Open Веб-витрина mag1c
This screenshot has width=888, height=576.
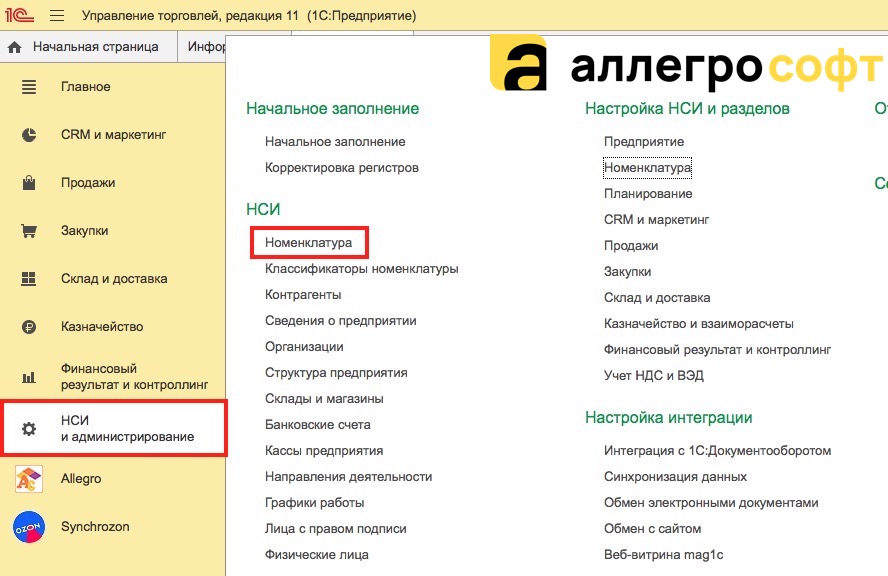click(663, 555)
